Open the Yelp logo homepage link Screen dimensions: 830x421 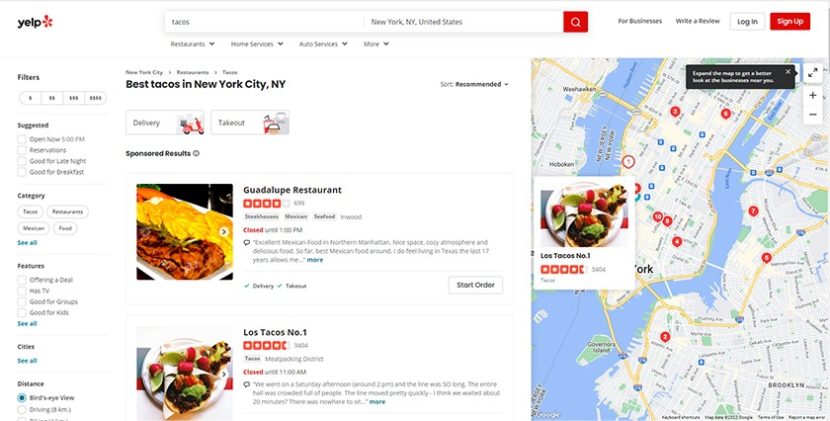click(x=35, y=22)
